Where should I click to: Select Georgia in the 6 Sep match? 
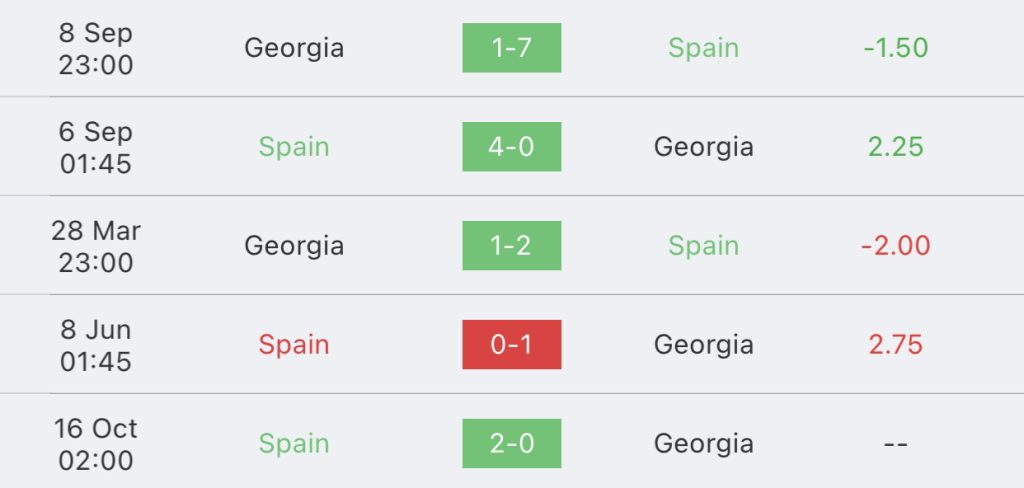[x=703, y=147]
